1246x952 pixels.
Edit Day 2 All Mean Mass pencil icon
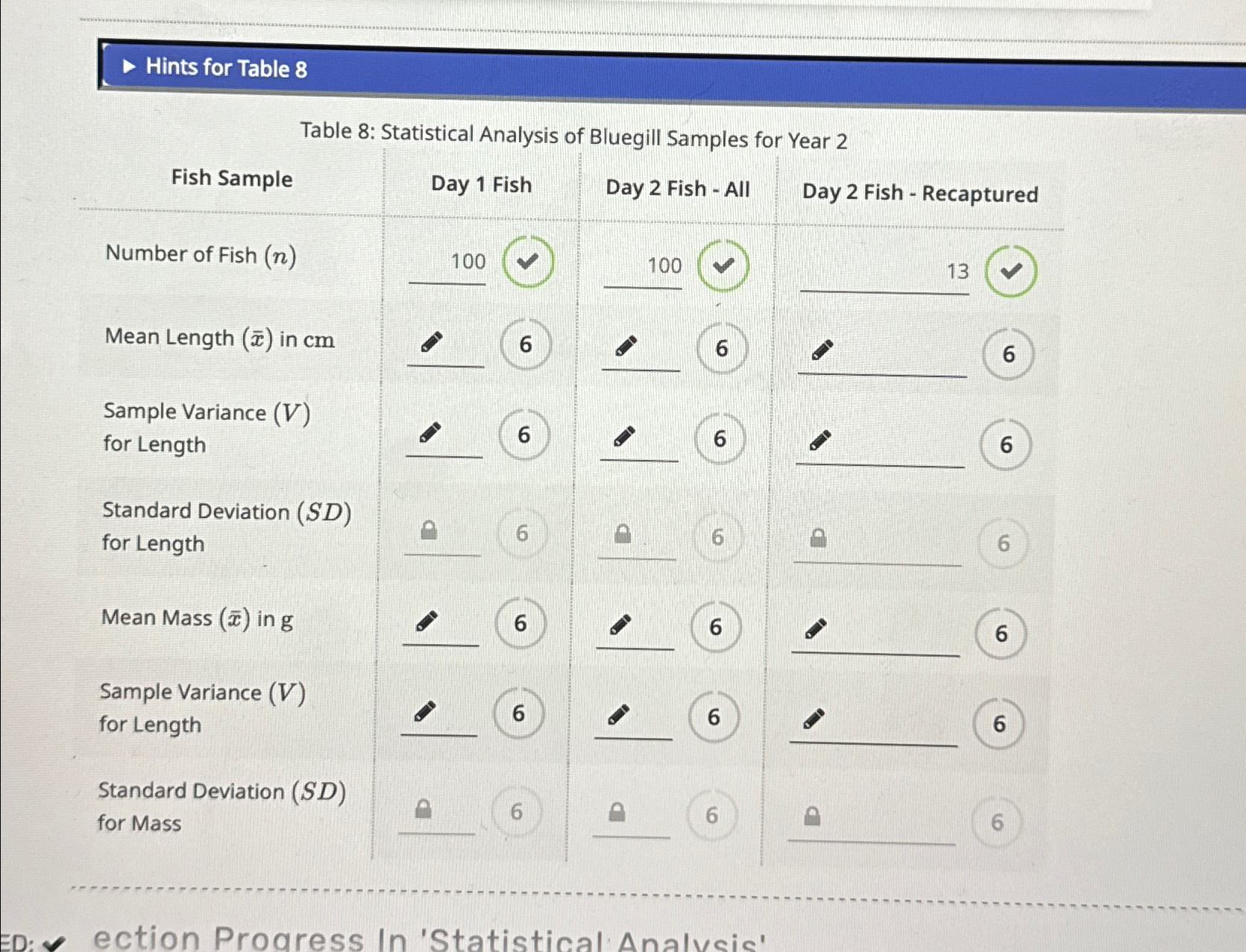point(620,625)
